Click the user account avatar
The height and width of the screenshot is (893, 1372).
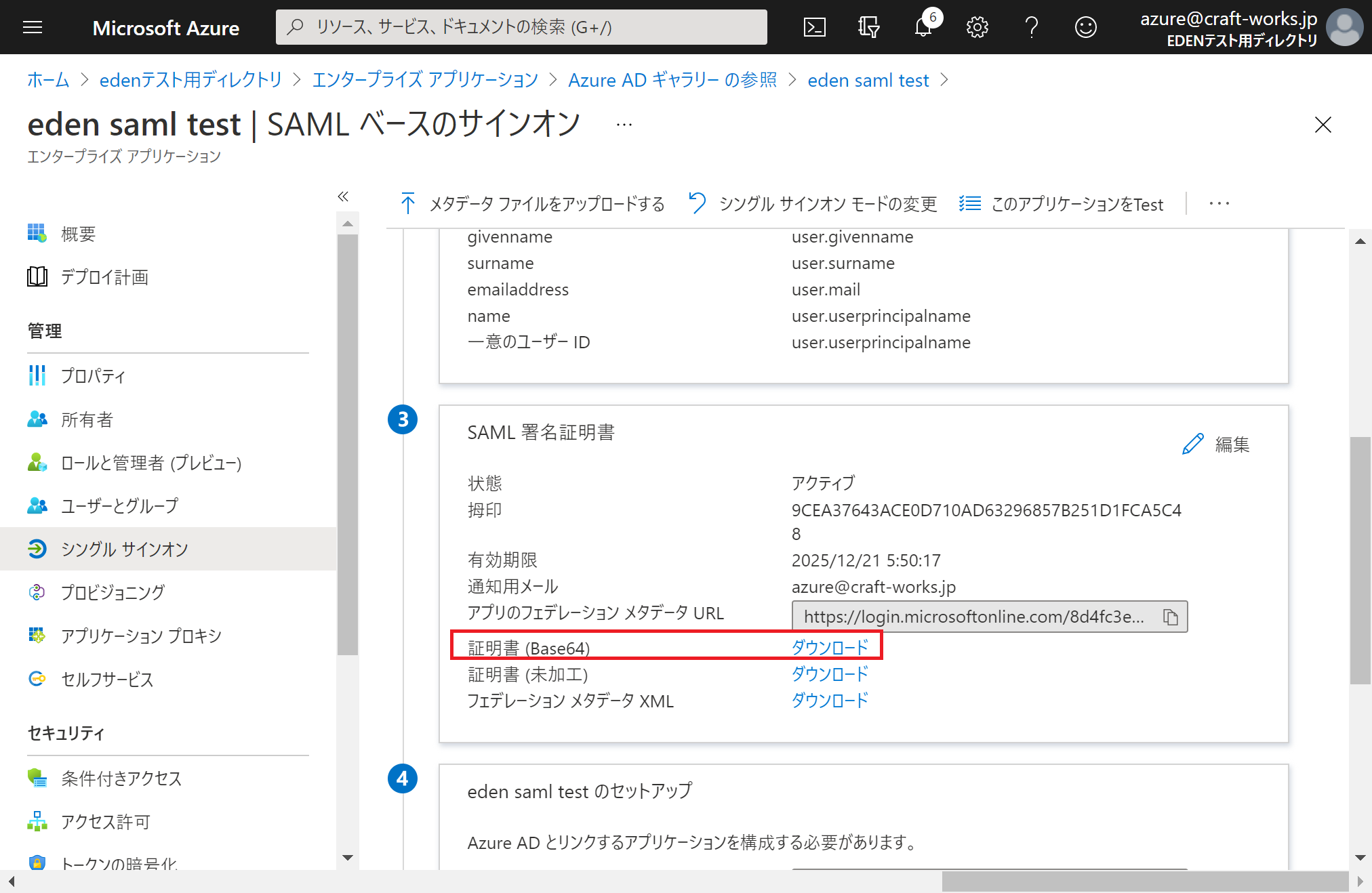coord(1344,27)
